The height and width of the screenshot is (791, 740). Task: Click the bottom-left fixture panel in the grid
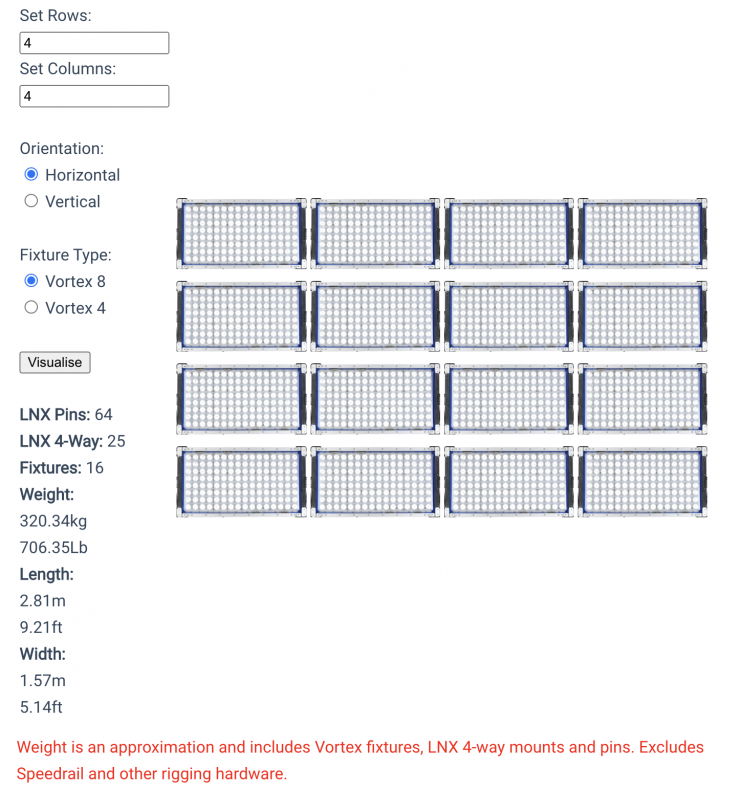coord(242,481)
